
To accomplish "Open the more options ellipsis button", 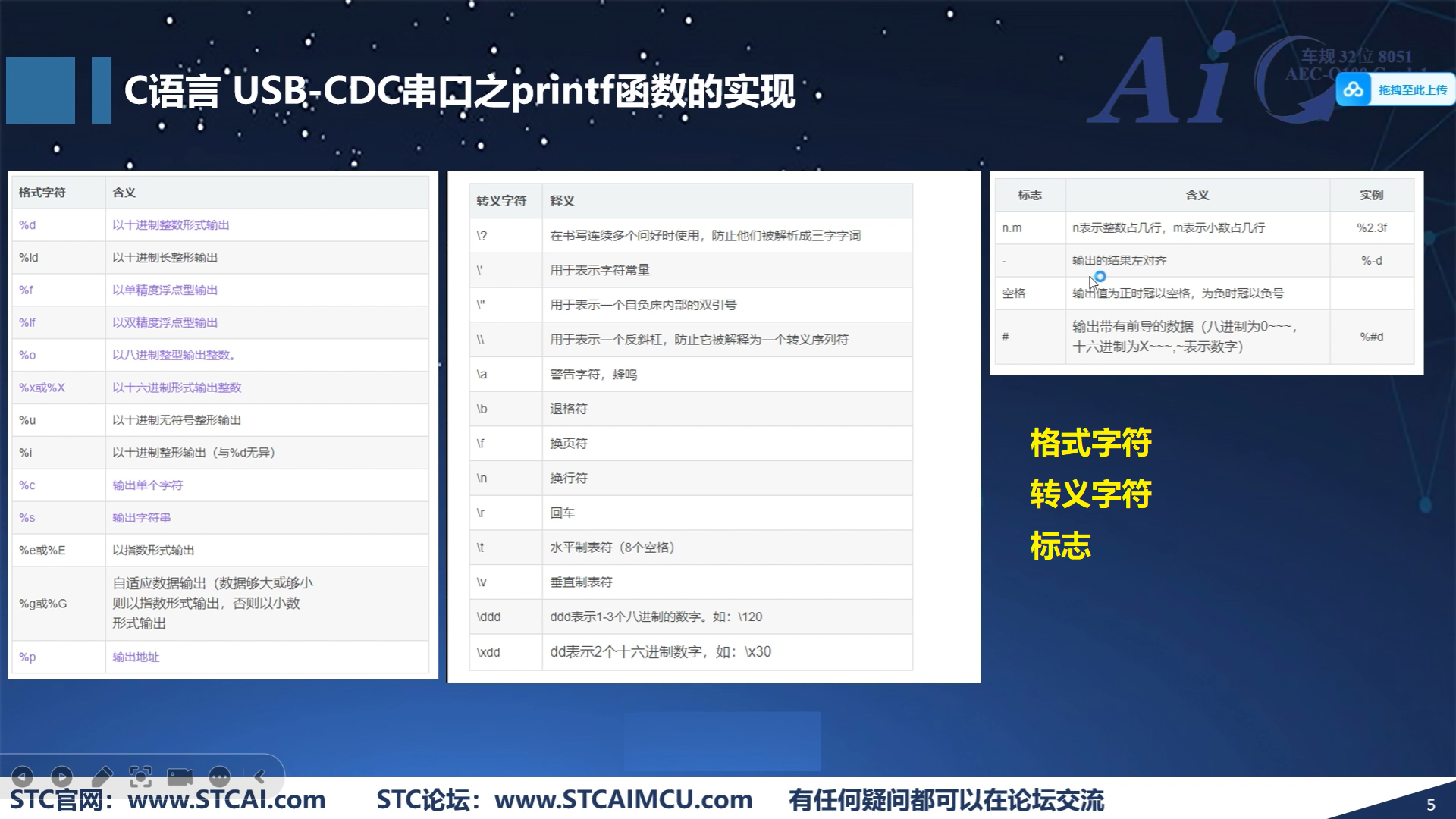I will [219, 777].
